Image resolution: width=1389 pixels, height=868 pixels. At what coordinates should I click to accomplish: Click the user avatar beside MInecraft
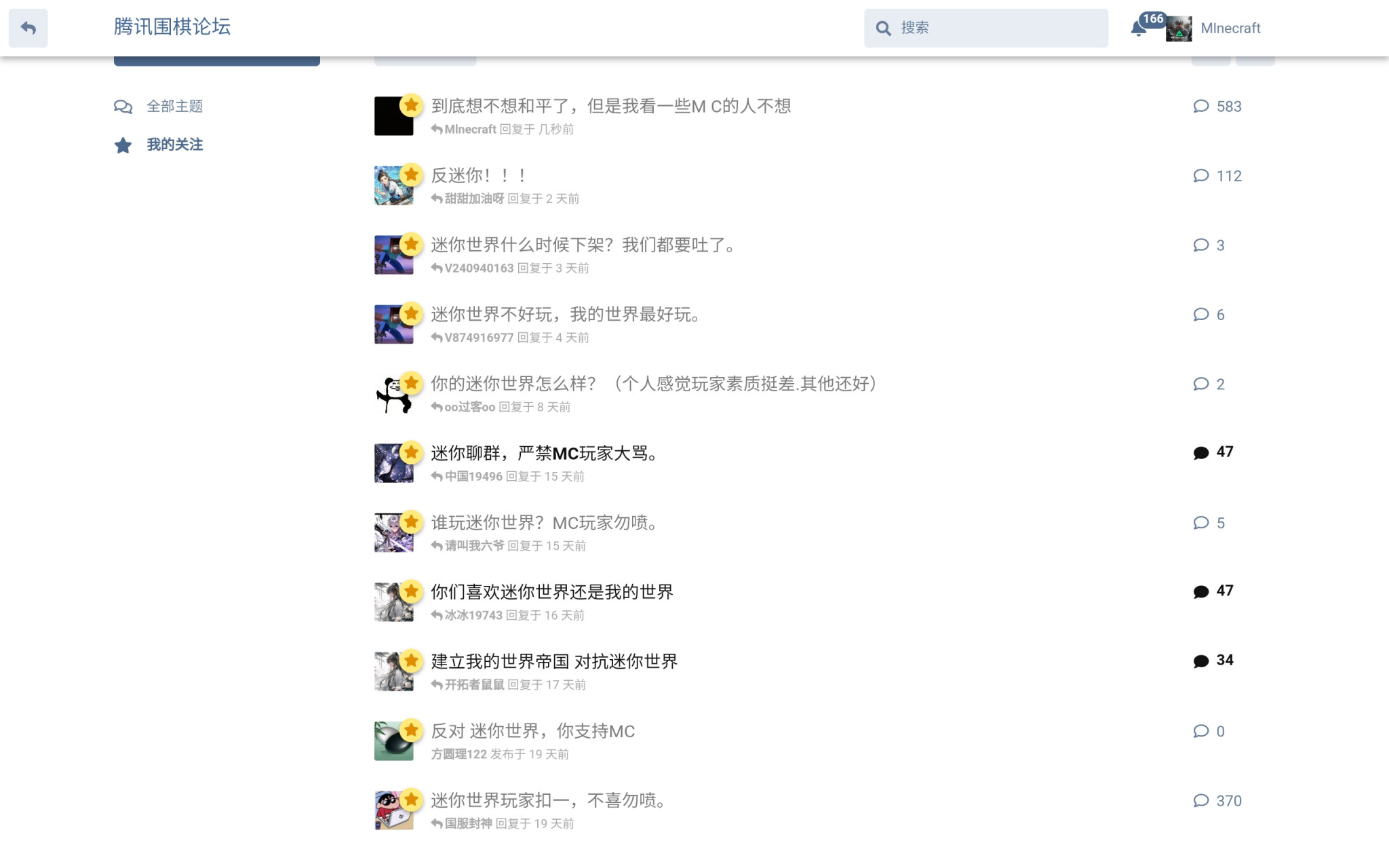[x=1179, y=28]
